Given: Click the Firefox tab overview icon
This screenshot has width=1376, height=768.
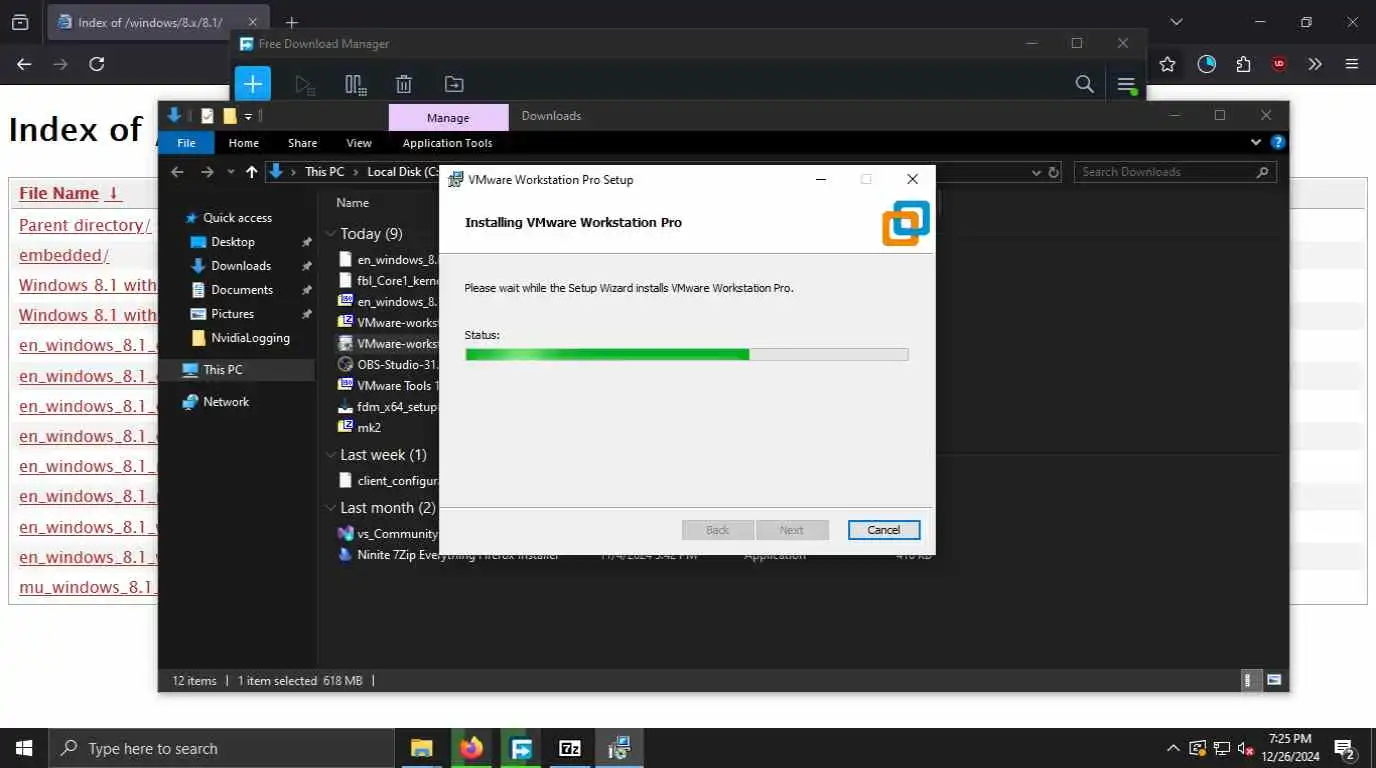Looking at the screenshot, I should click(x=20, y=22).
